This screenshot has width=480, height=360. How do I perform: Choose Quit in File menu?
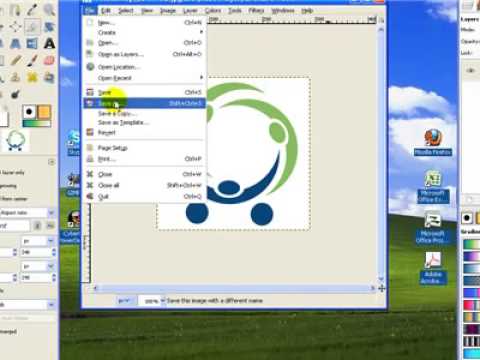coord(145,196)
